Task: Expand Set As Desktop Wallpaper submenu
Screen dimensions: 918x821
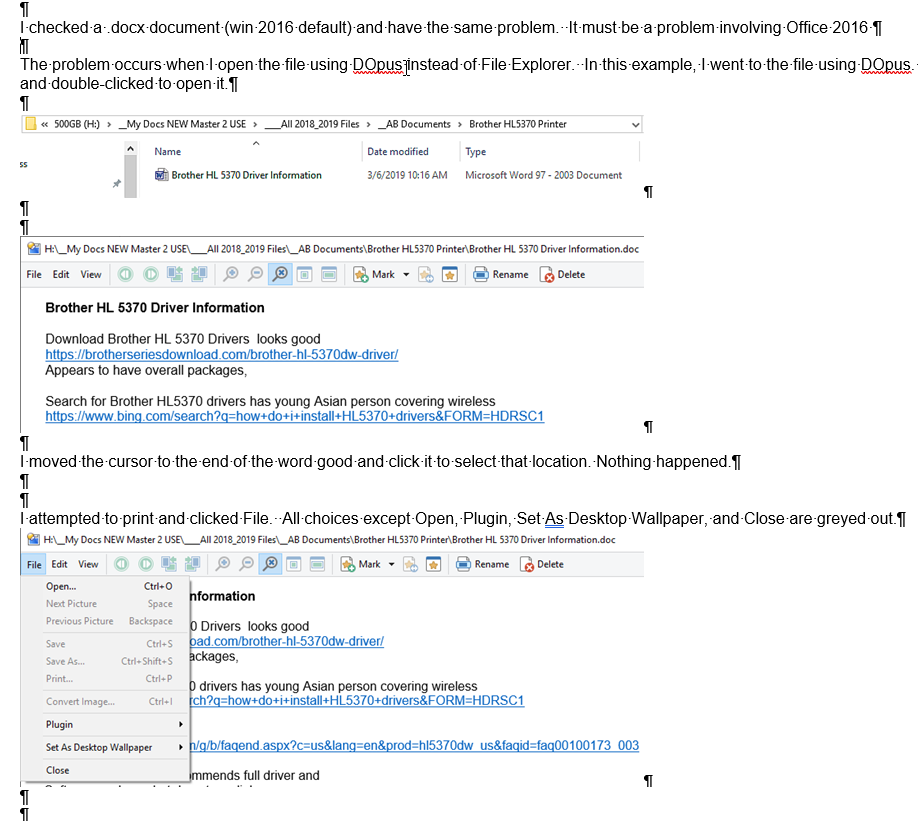Action: pos(105,747)
